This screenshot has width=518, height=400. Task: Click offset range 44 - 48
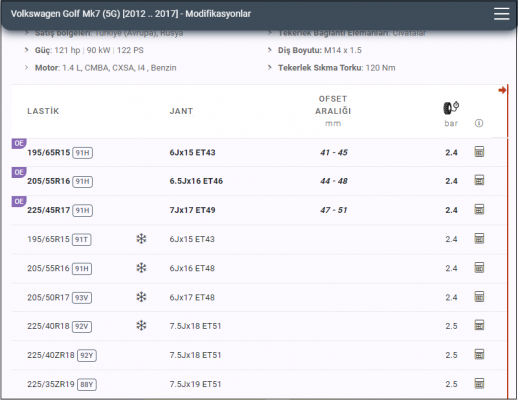[x=334, y=181]
